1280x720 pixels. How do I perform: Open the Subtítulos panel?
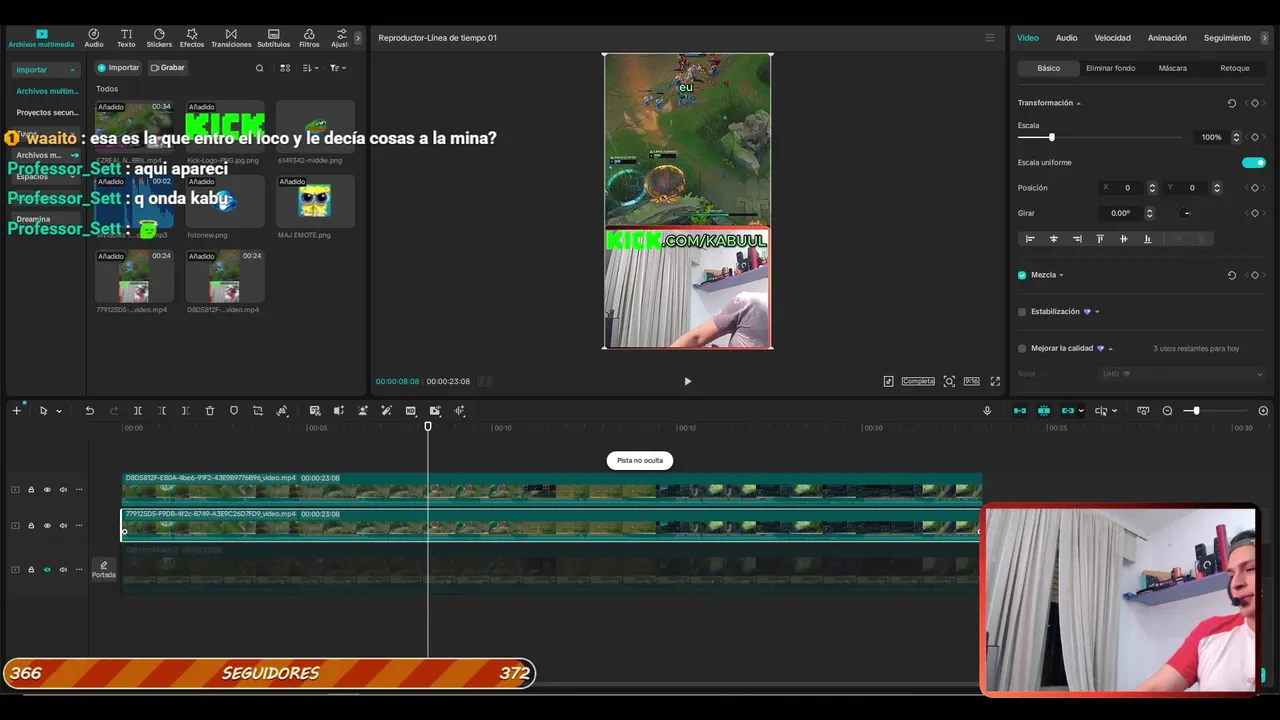click(273, 38)
